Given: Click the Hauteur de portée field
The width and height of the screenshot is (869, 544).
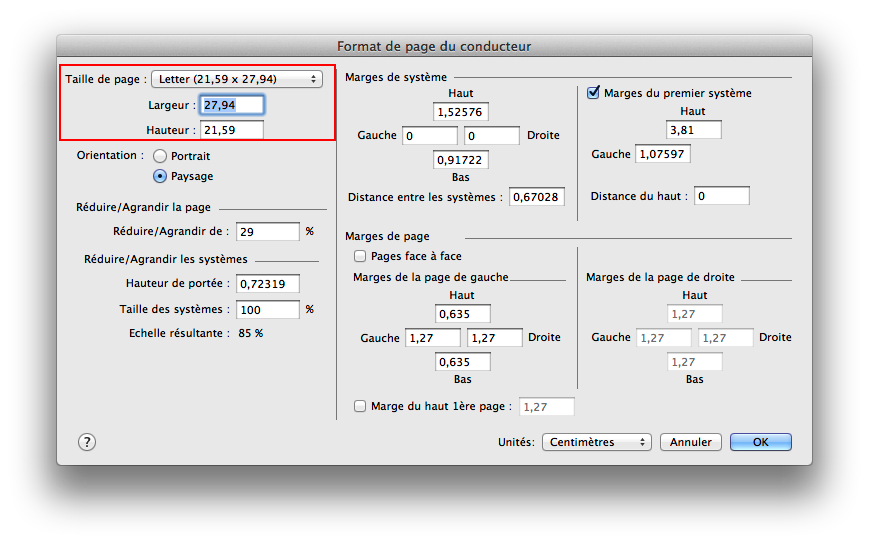Looking at the screenshot, I should 268,284.
